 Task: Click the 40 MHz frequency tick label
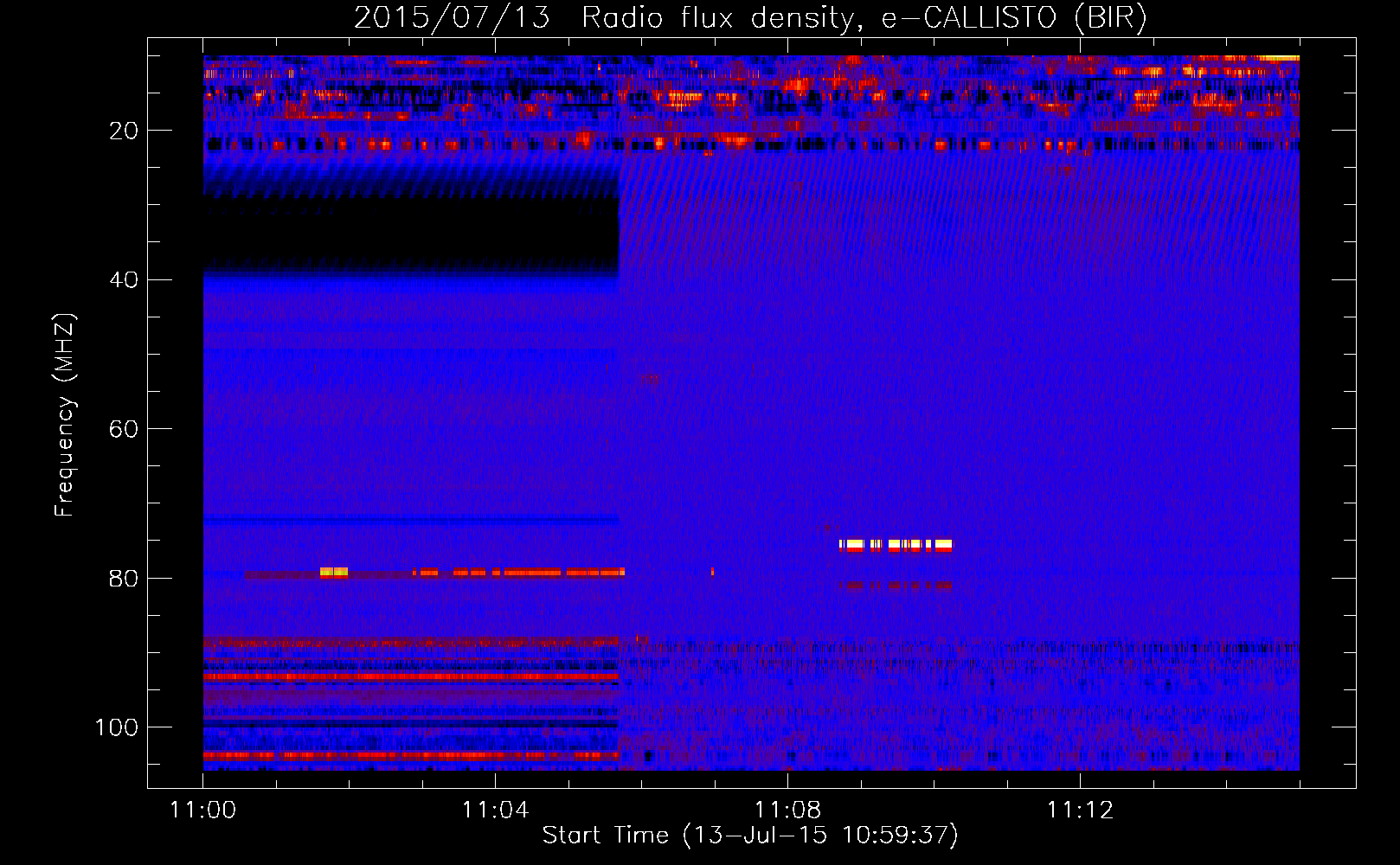124,279
